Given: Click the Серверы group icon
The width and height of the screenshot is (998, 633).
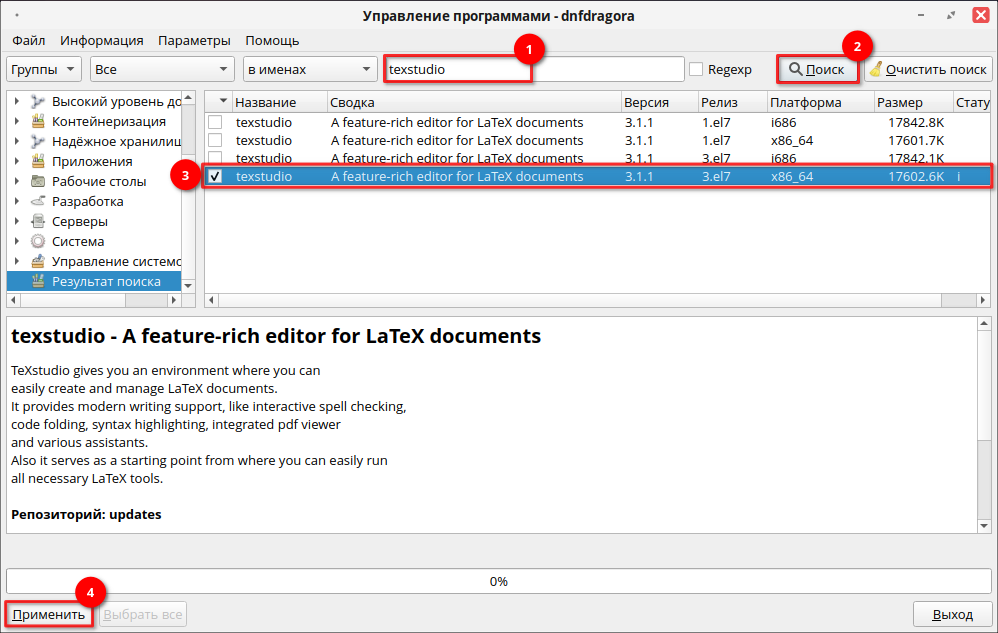Looking at the screenshot, I should (x=38, y=221).
